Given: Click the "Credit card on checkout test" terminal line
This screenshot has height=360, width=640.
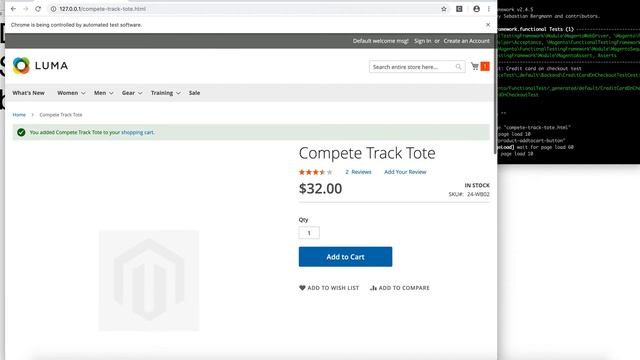Looking at the screenshot, I should click(543, 69).
